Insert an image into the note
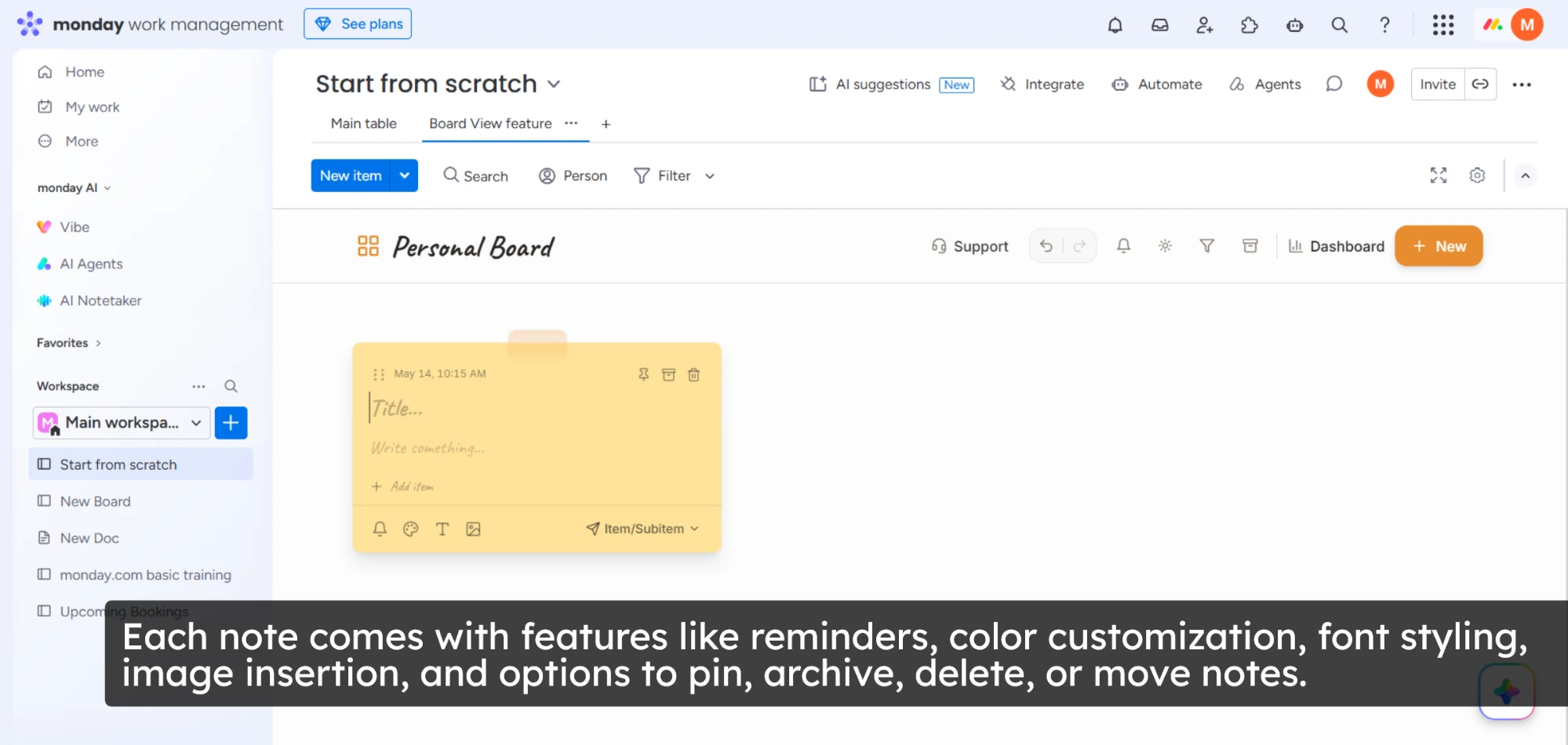This screenshot has height=745, width=1568. pos(473,529)
